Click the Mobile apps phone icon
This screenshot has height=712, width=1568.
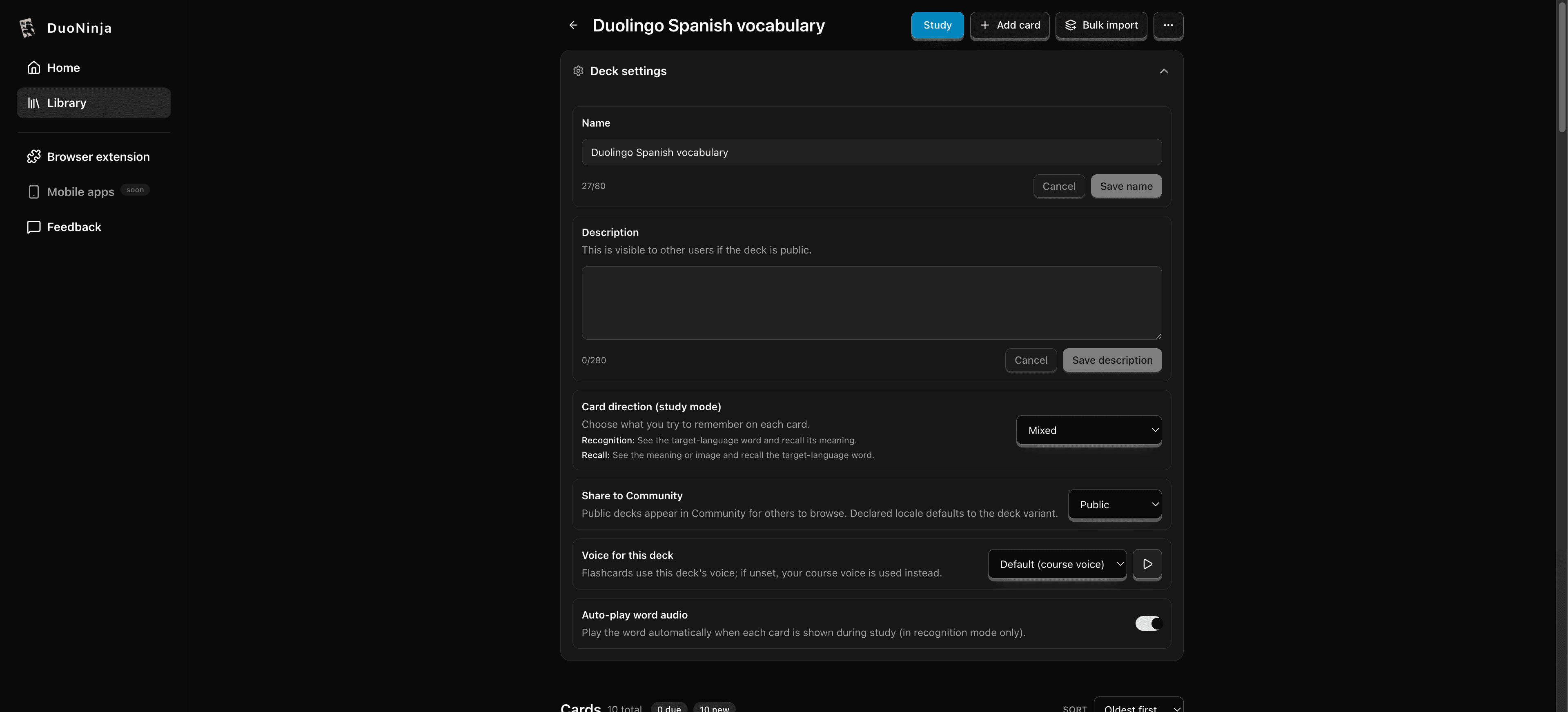tap(33, 191)
